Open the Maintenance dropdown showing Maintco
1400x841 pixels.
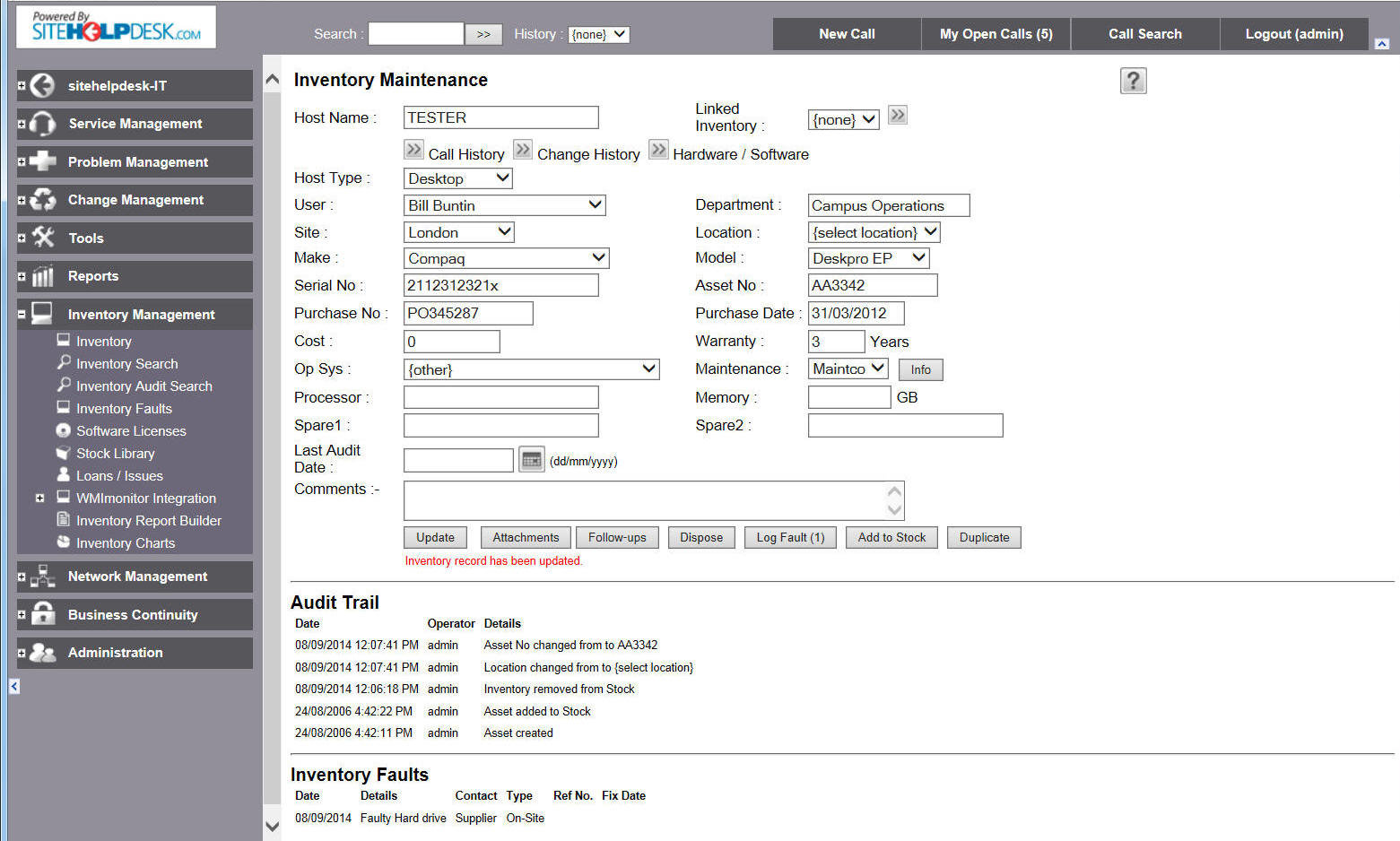(x=848, y=368)
